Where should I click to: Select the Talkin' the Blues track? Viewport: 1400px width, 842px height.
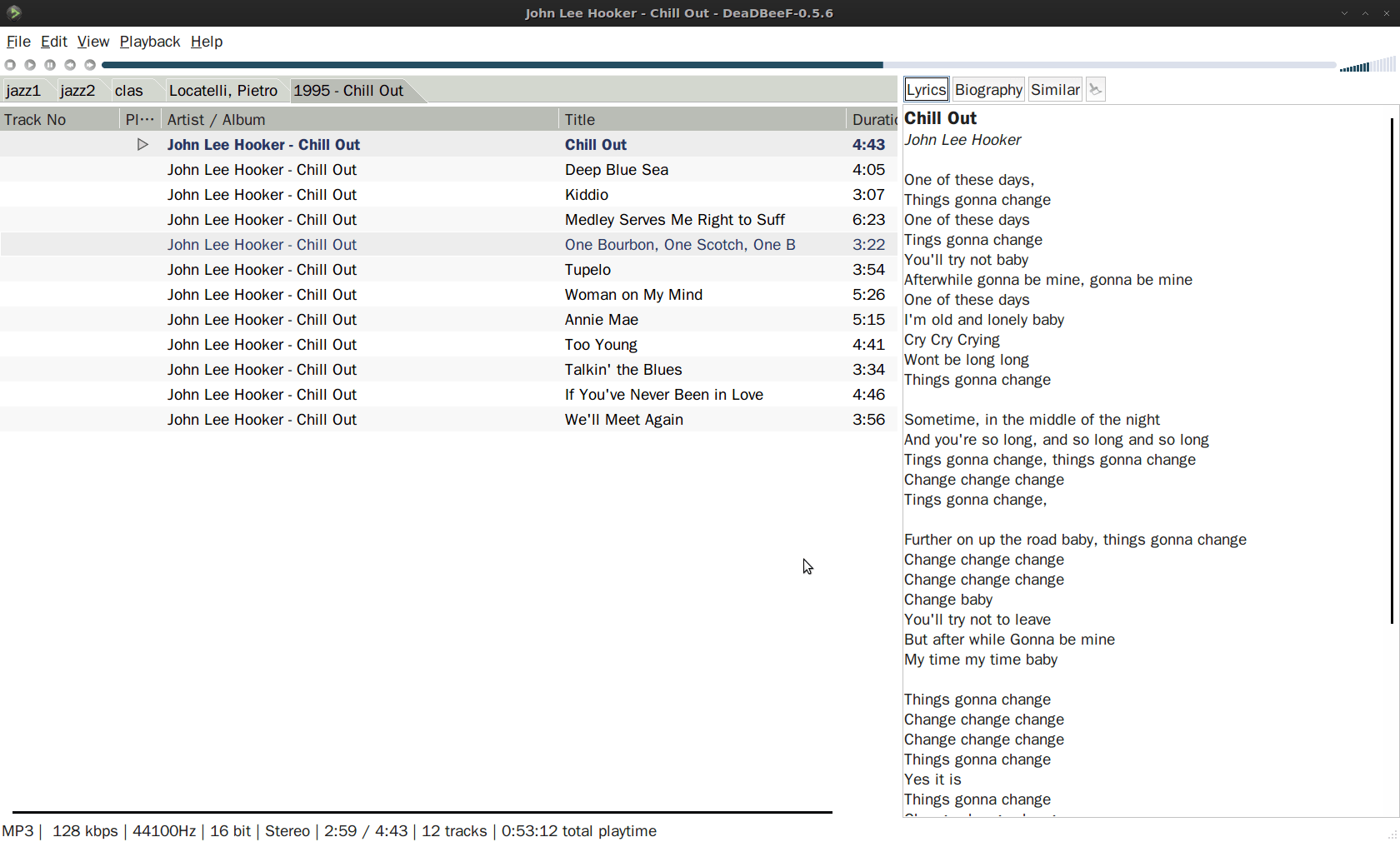pos(448,370)
